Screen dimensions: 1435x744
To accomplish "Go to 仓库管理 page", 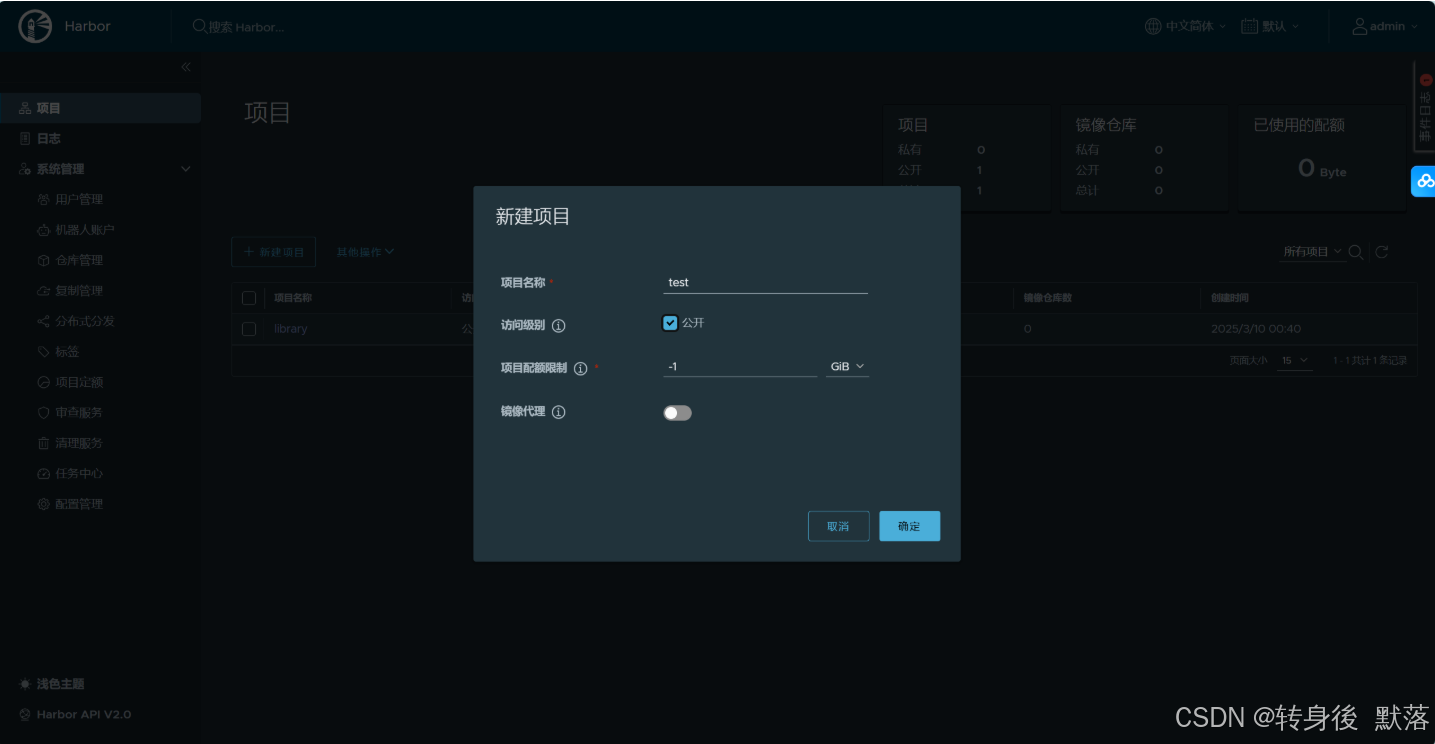I will 79,260.
